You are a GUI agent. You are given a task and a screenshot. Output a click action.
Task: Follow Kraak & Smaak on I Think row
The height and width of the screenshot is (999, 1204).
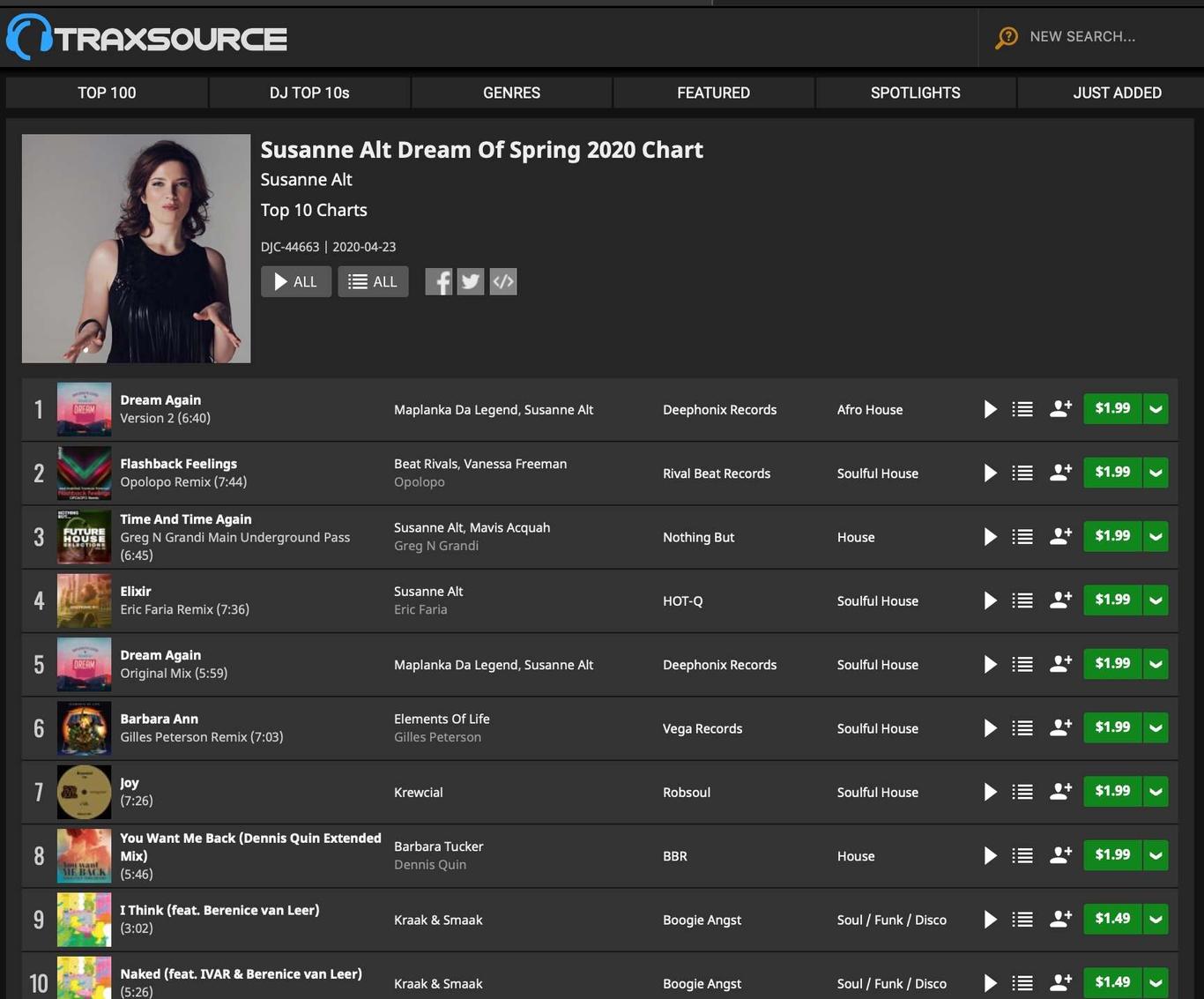(x=1060, y=919)
